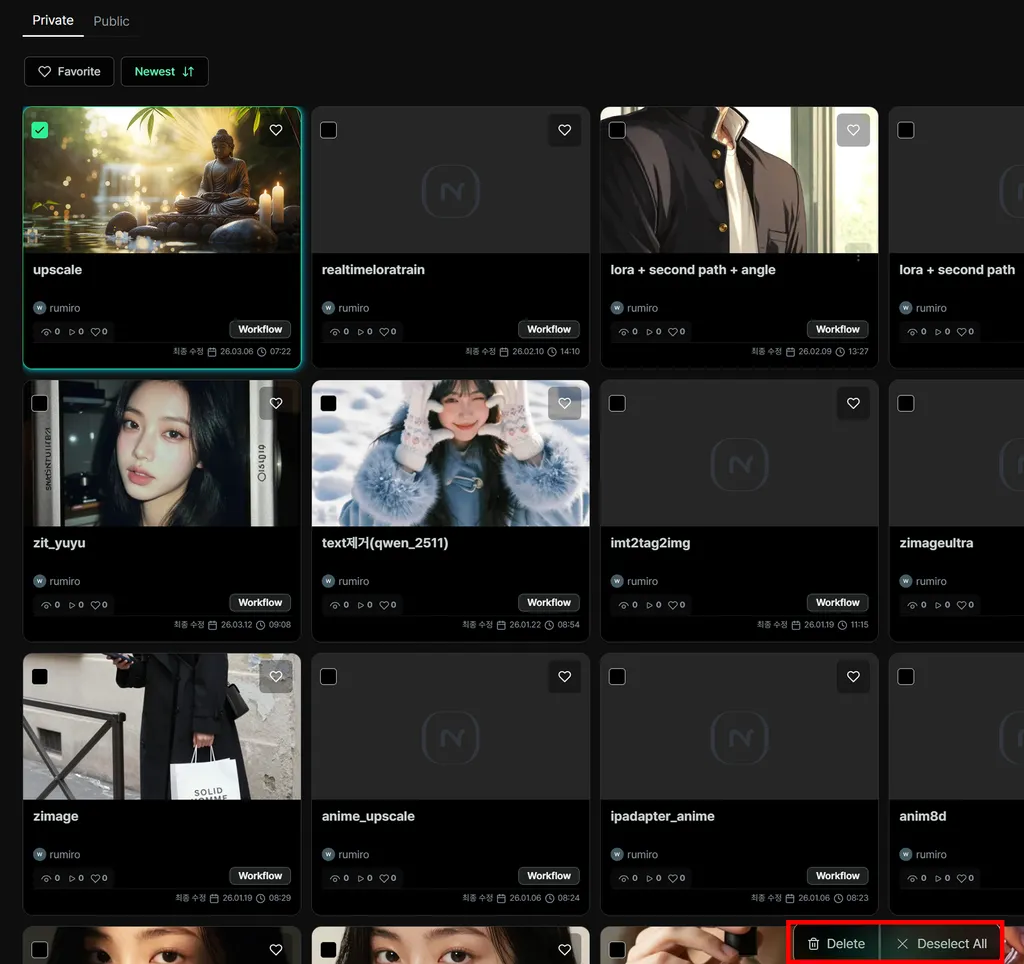Select the zimageultra checkbox
1024x964 pixels.
[906, 403]
